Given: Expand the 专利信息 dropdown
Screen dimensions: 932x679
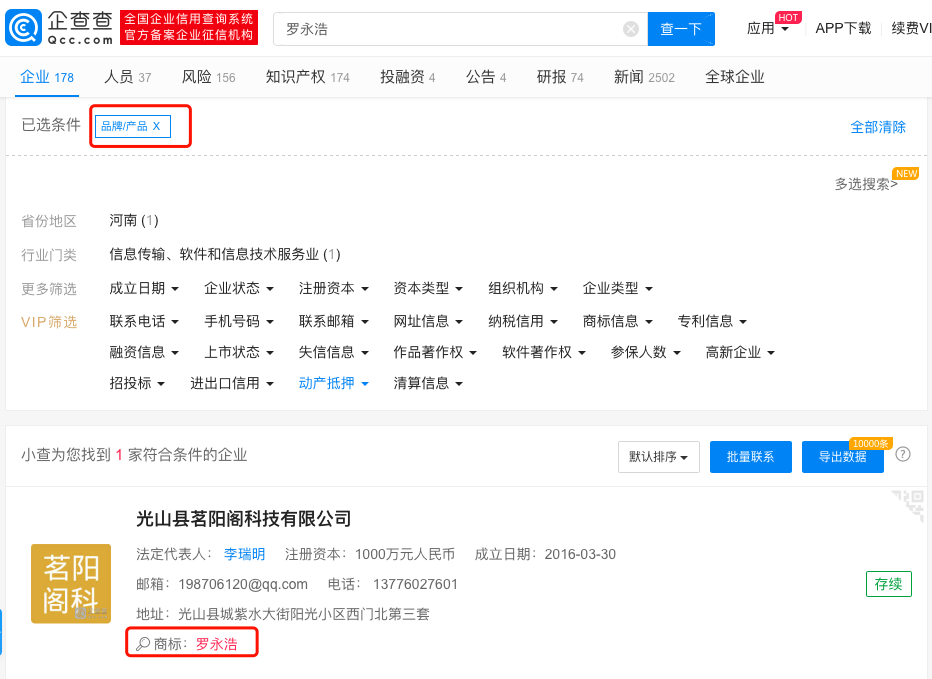Looking at the screenshot, I should click(x=712, y=321).
